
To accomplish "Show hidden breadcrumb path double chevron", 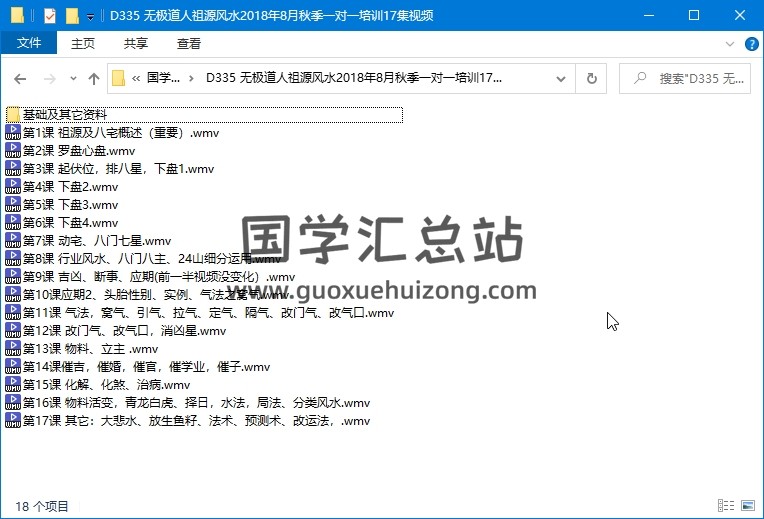I will 136,78.
